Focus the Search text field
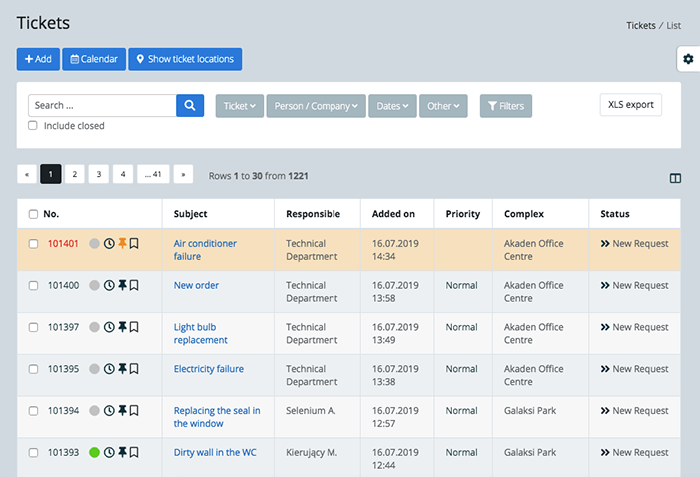 (x=102, y=105)
